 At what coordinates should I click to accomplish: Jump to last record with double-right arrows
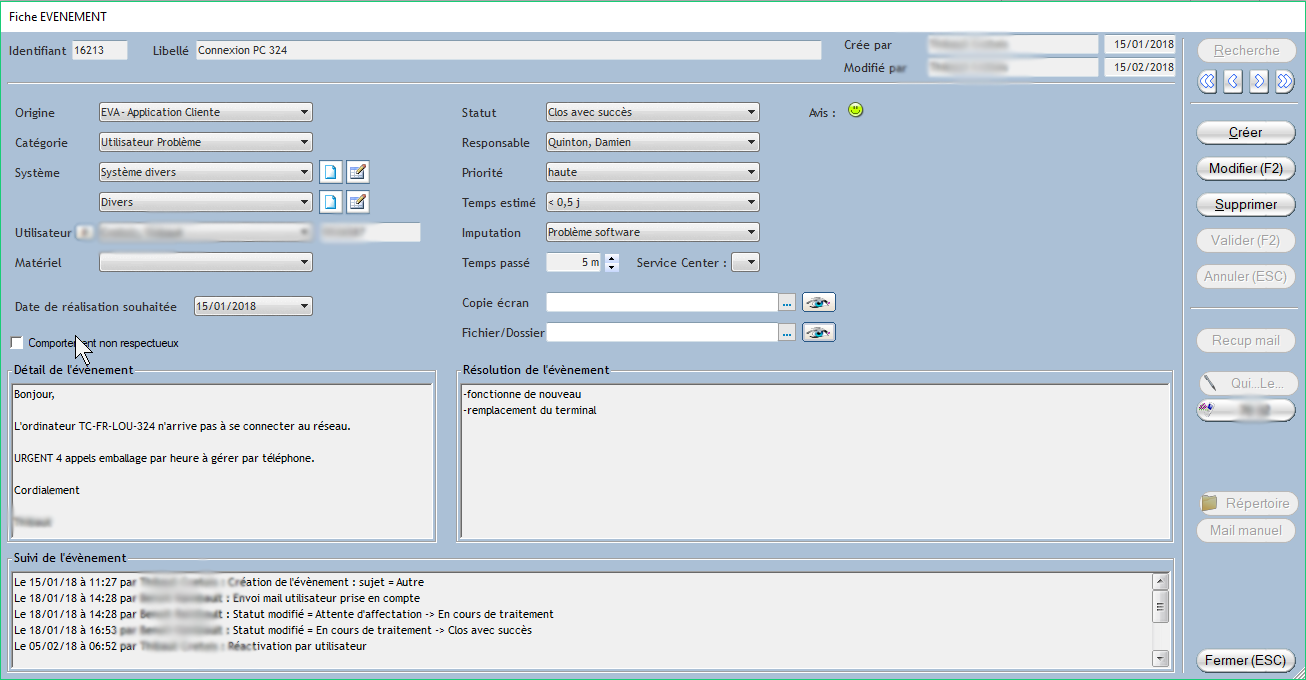click(x=1285, y=81)
